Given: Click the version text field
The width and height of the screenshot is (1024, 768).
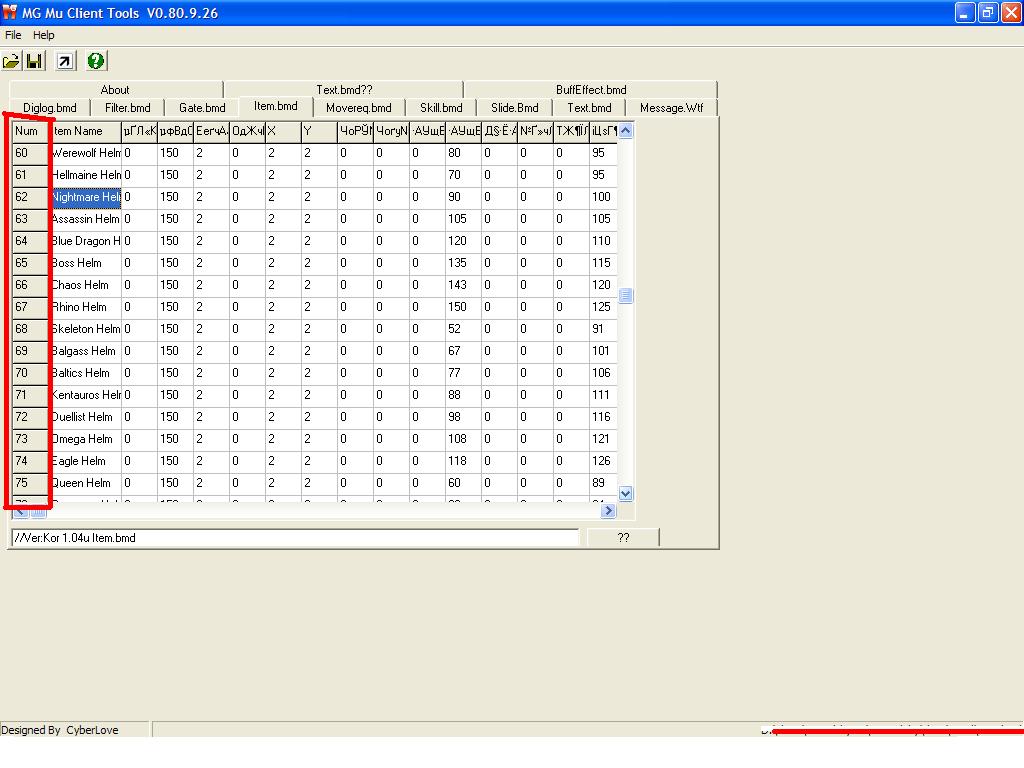Looking at the screenshot, I should 295,537.
